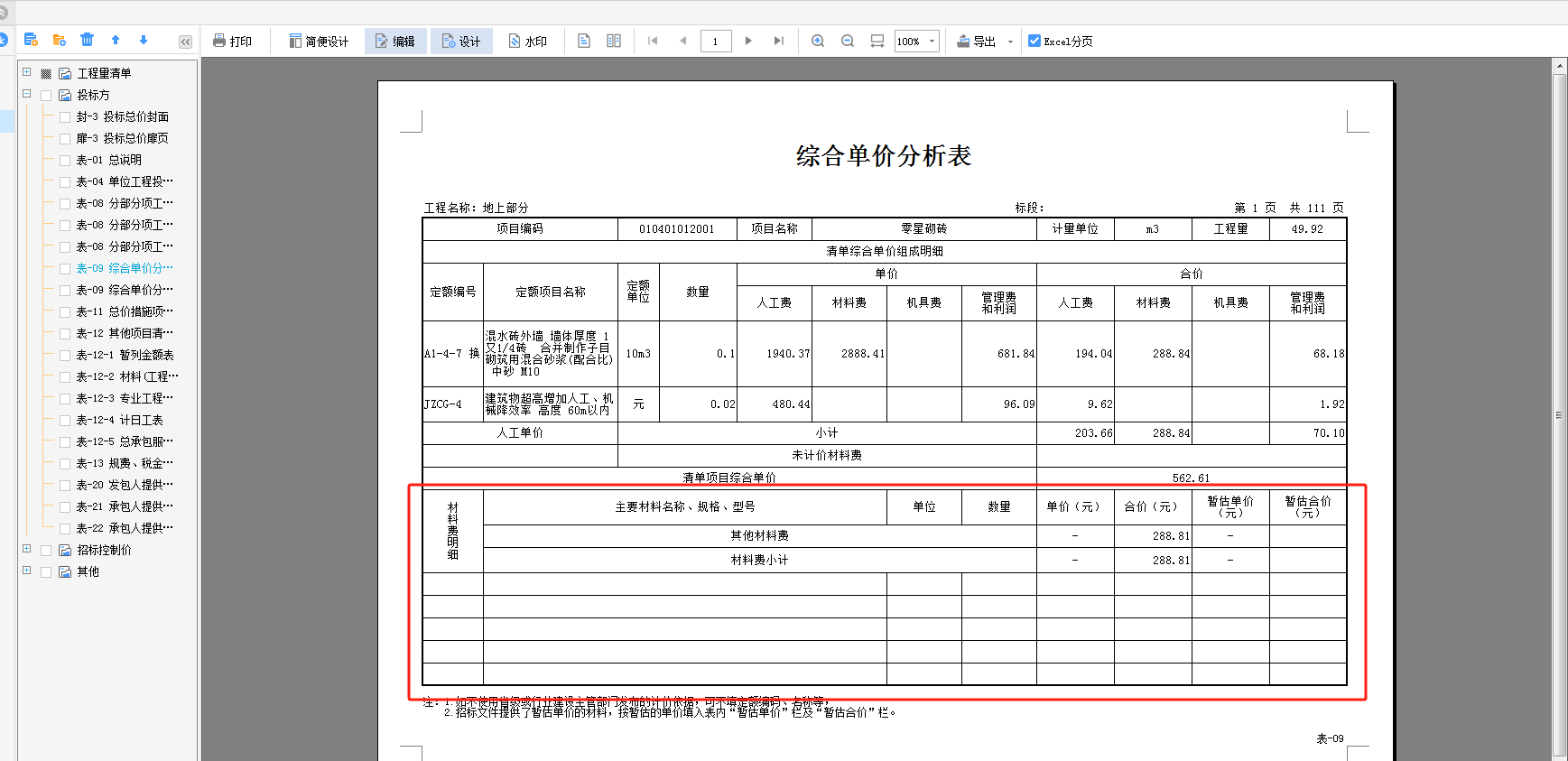Go to next page
The image size is (1568, 761).
[748, 41]
